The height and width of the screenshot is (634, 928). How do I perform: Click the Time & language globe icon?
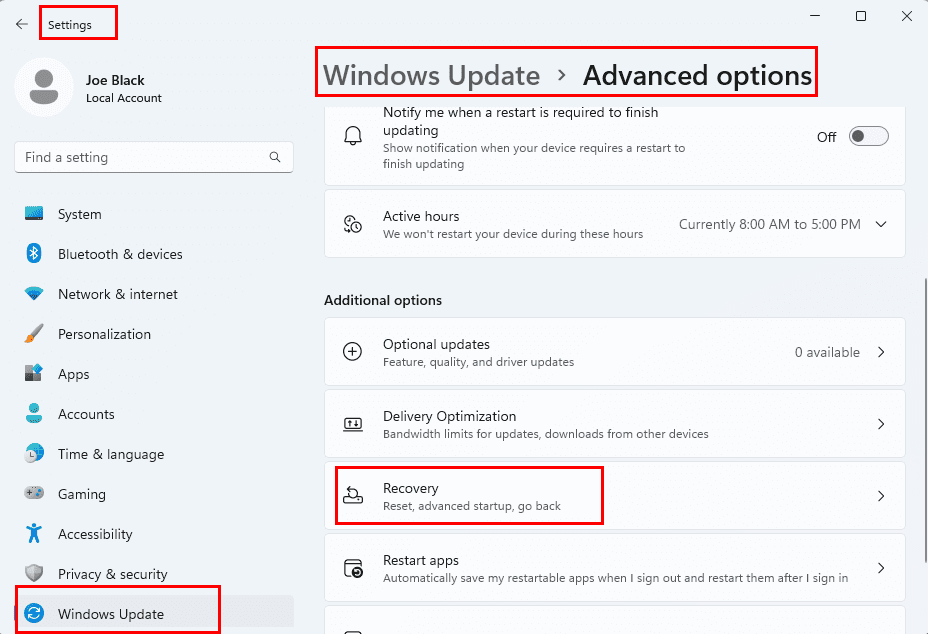click(x=34, y=453)
